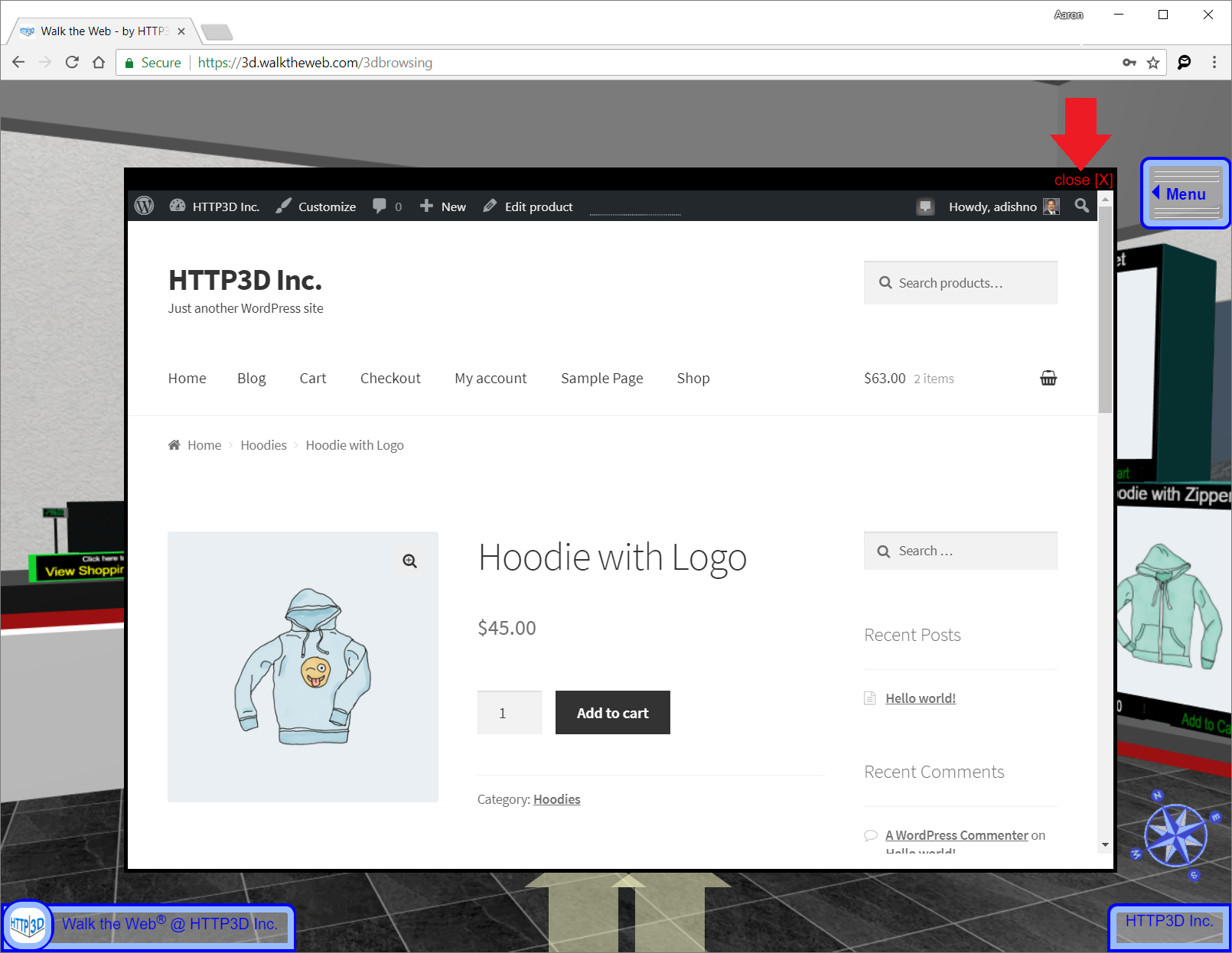Screen dimensions: 1232x953
Task: Click the Add to cart button
Action: point(613,713)
